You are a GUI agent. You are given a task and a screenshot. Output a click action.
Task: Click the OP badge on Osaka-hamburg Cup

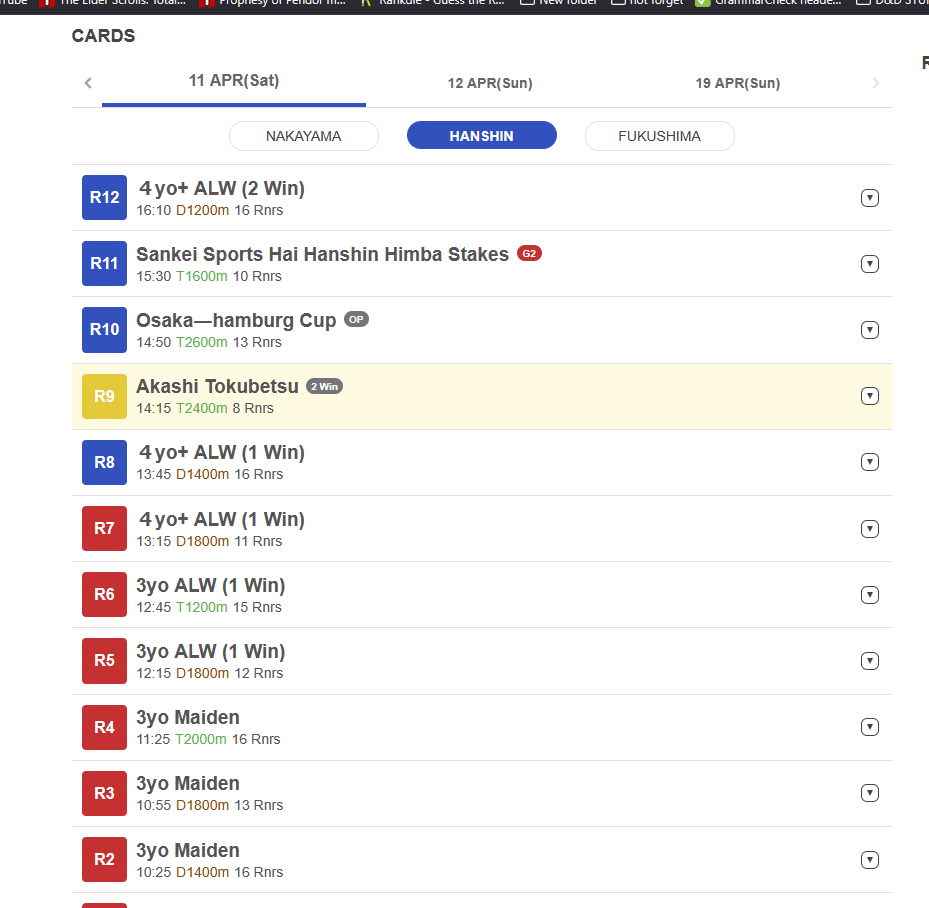[356, 319]
